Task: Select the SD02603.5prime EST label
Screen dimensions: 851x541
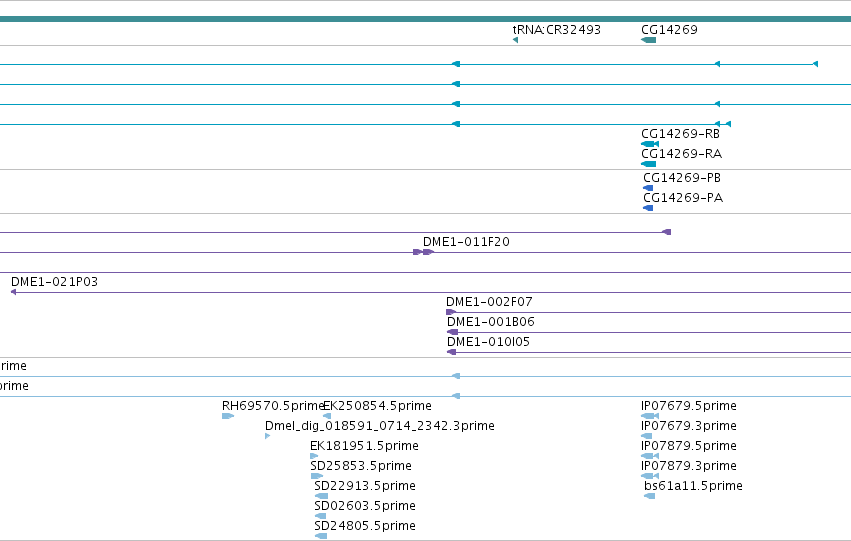Action: click(x=365, y=507)
